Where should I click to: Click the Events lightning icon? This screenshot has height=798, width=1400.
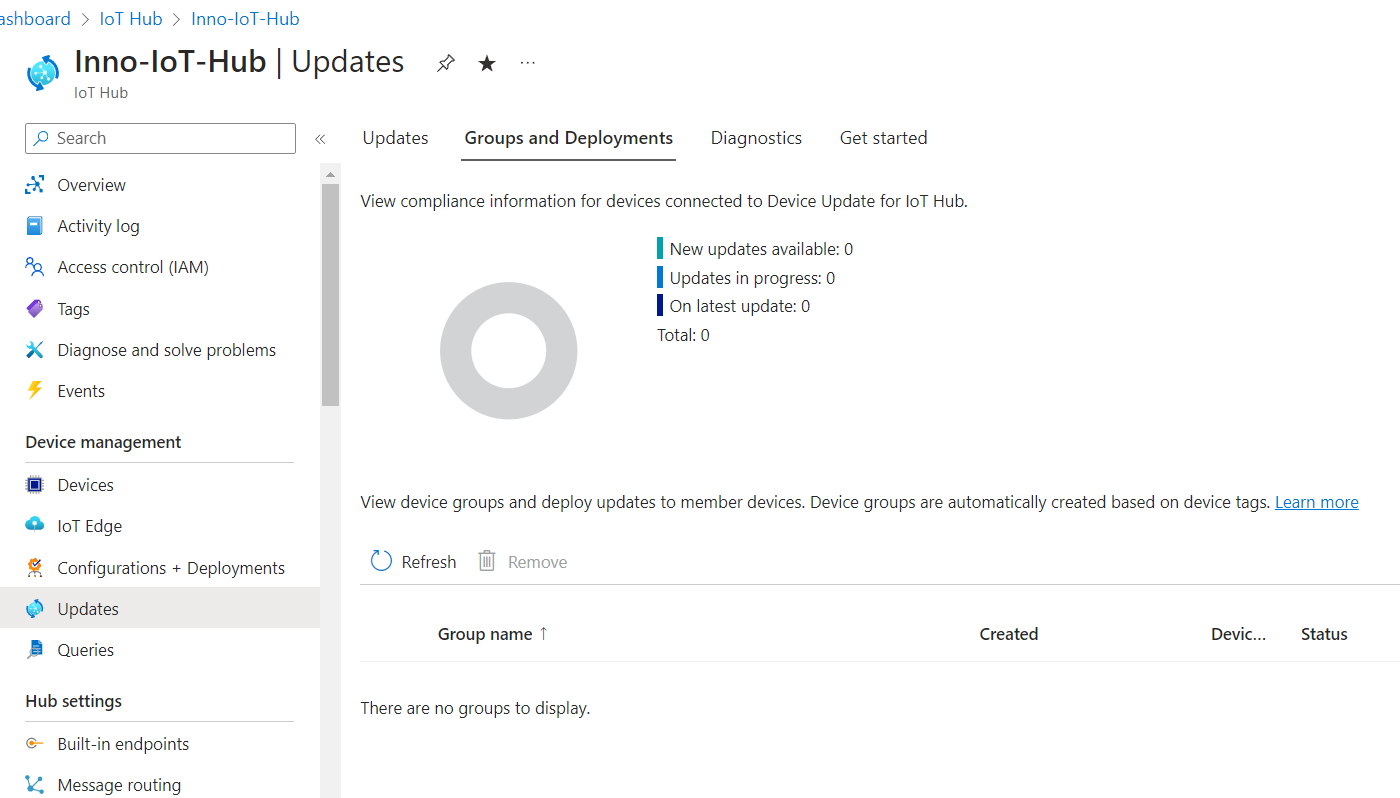pos(35,391)
